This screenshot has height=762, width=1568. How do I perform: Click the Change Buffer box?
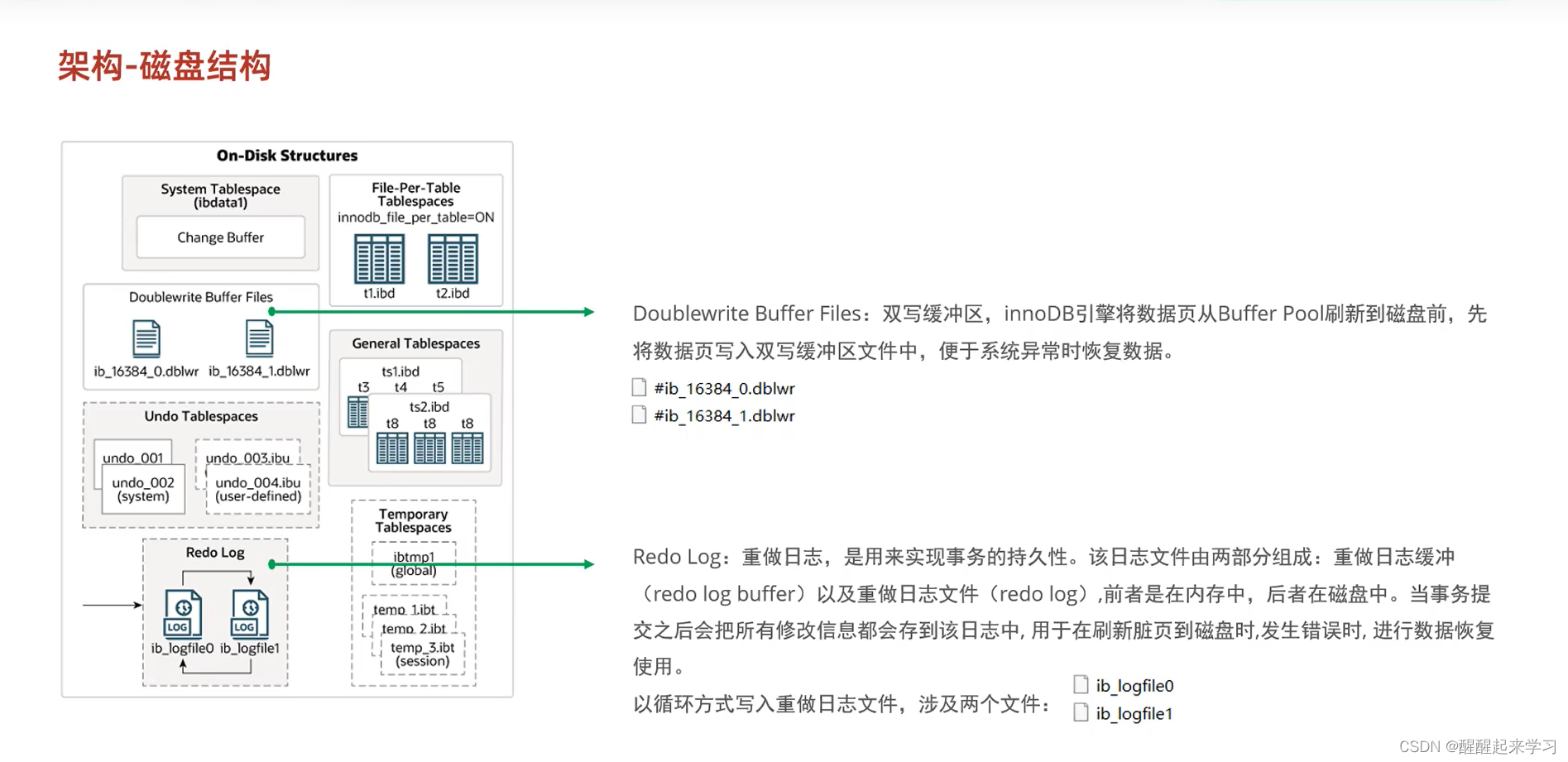point(219,237)
